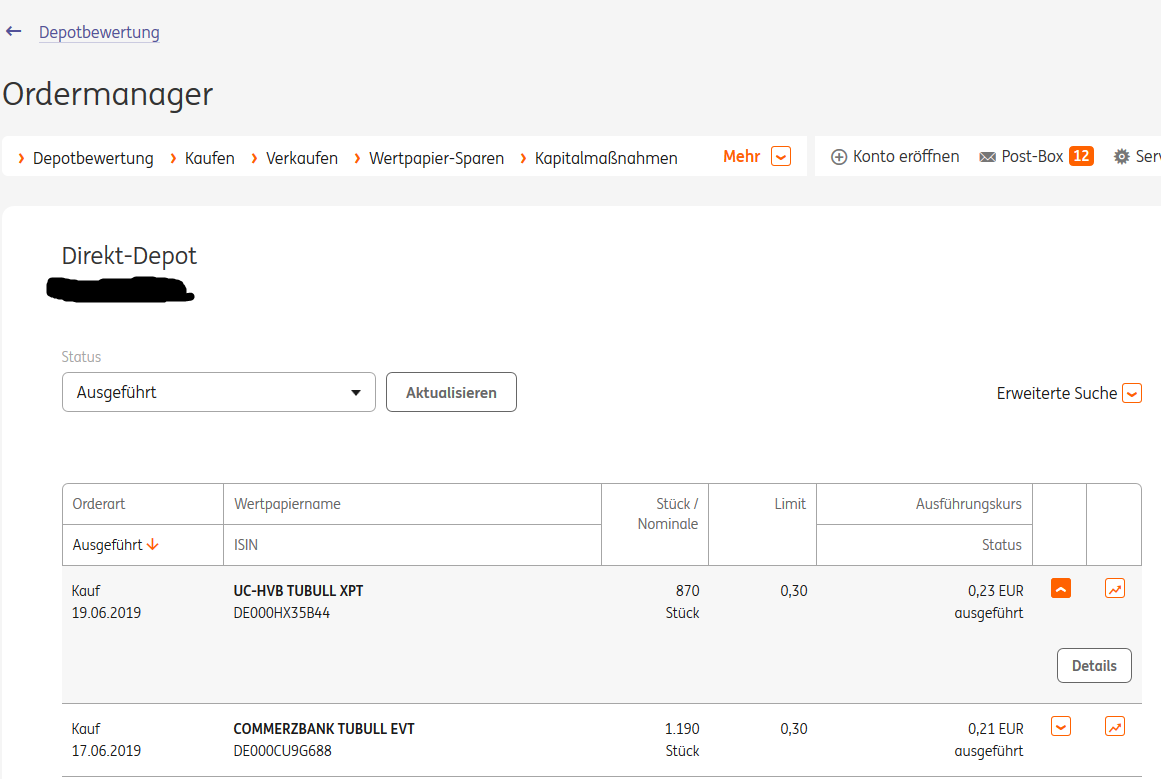Open the Verkaufen menu item
Screen dimensions: 1161x779
point(302,158)
